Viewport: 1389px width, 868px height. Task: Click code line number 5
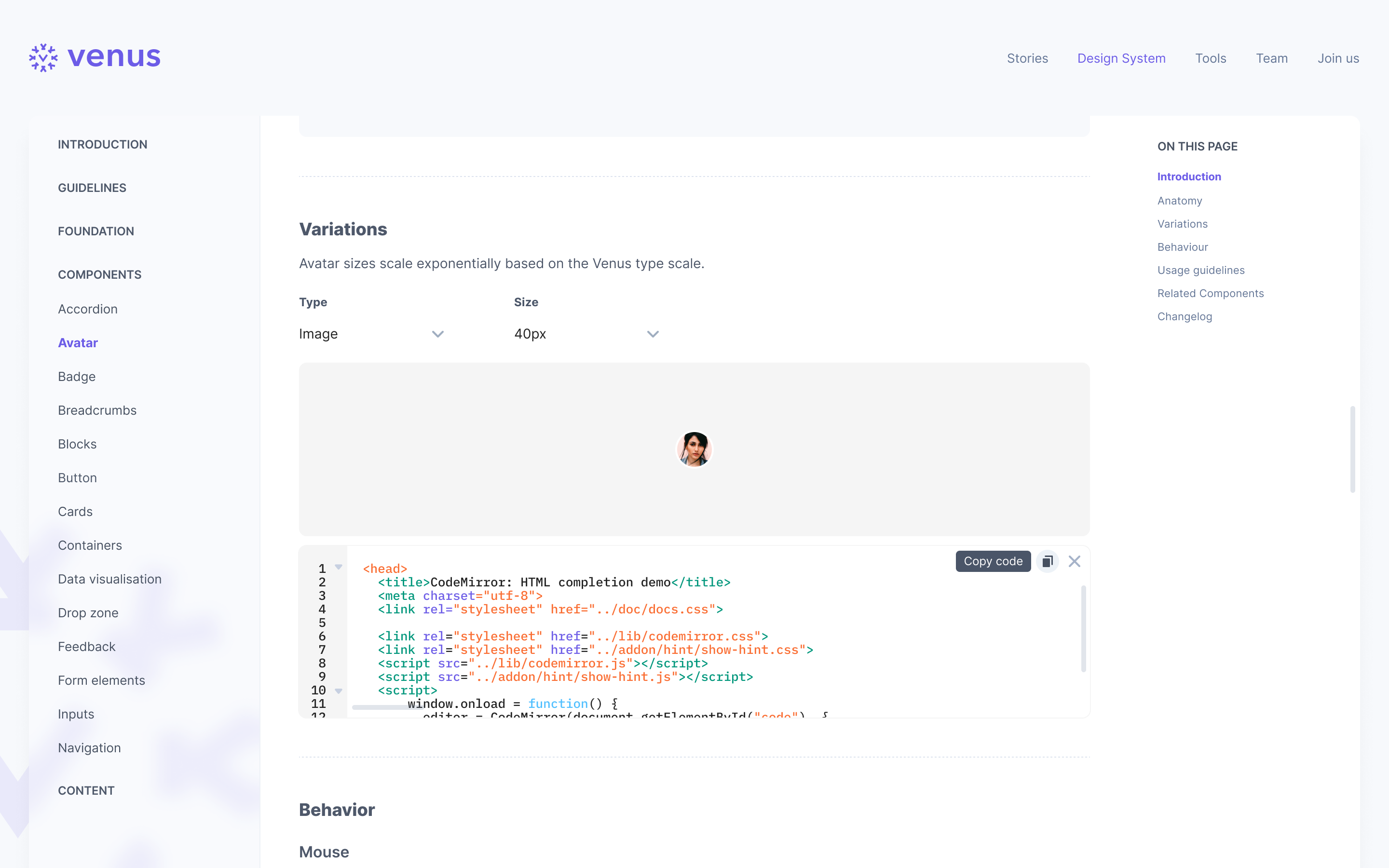pyautogui.click(x=322, y=623)
